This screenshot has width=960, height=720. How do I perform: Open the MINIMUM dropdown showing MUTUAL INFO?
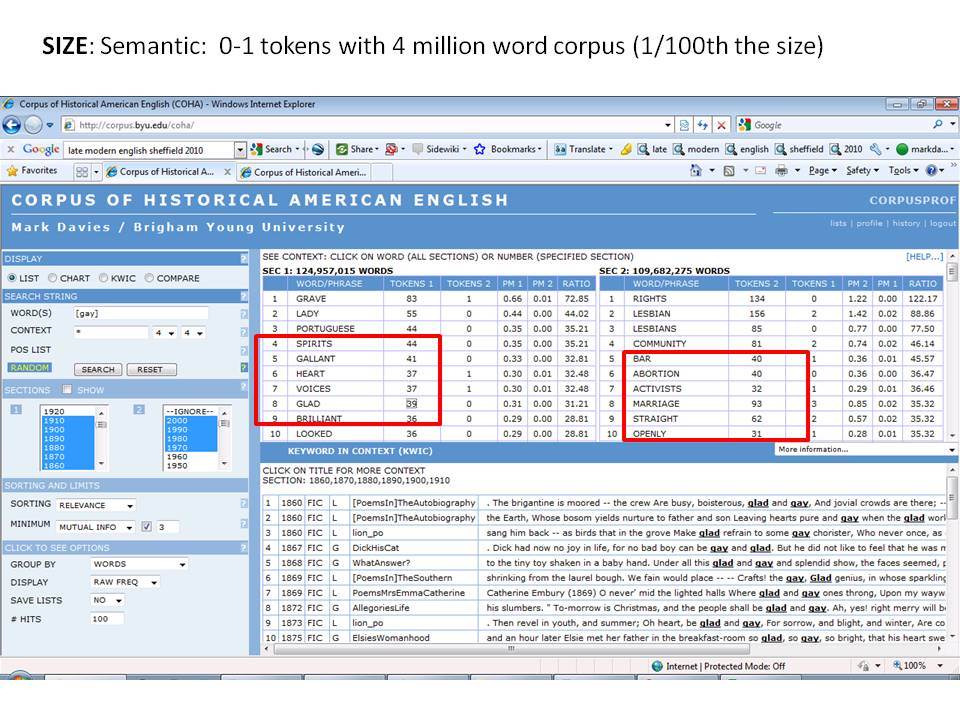(96, 527)
